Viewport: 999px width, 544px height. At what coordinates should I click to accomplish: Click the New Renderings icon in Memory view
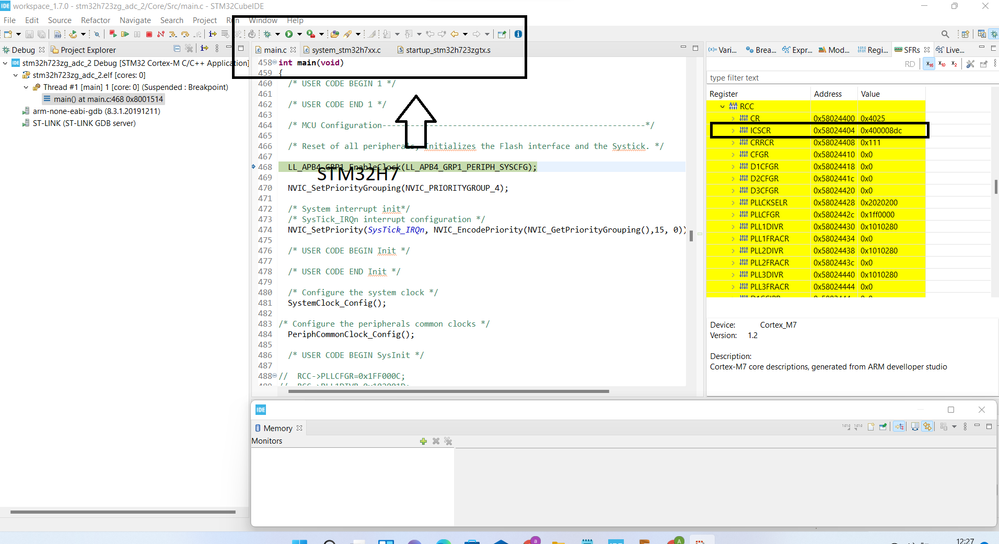click(871, 426)
